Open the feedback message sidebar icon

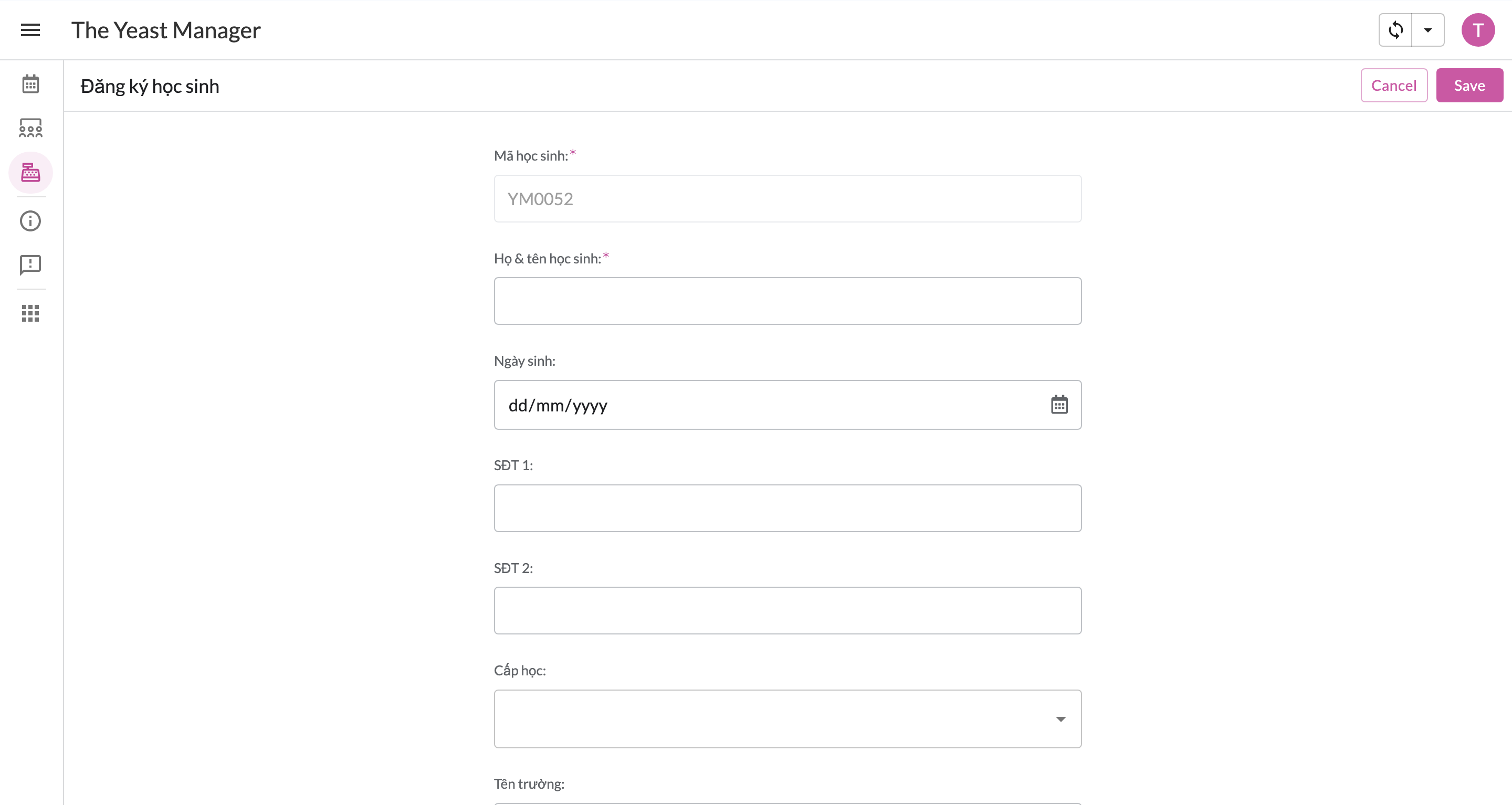tap(30, 265)
